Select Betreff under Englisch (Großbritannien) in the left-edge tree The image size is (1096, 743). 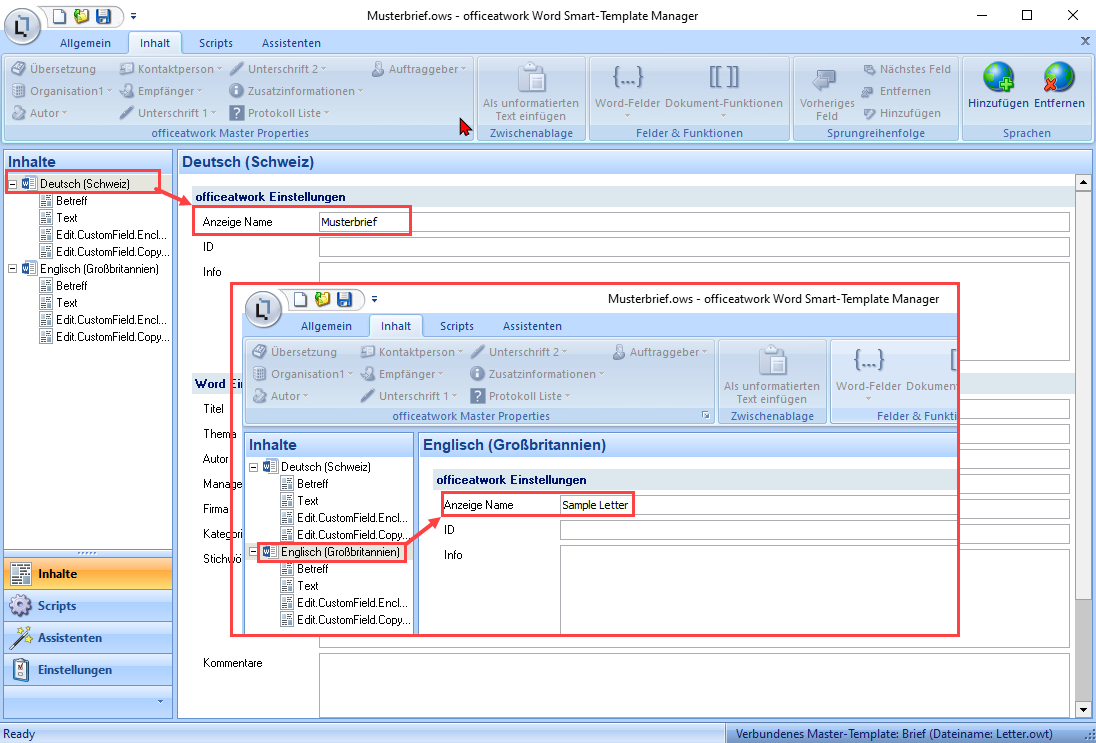pos(71,285)
